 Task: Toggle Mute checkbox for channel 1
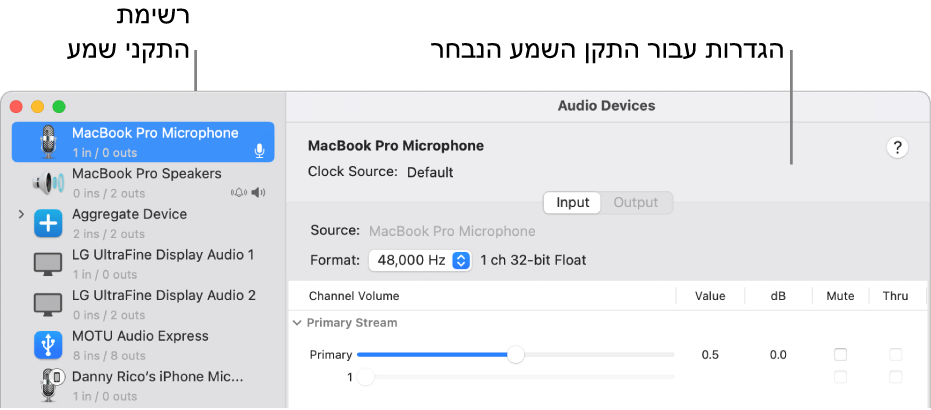pyautogui.click(x=840, y=377)
